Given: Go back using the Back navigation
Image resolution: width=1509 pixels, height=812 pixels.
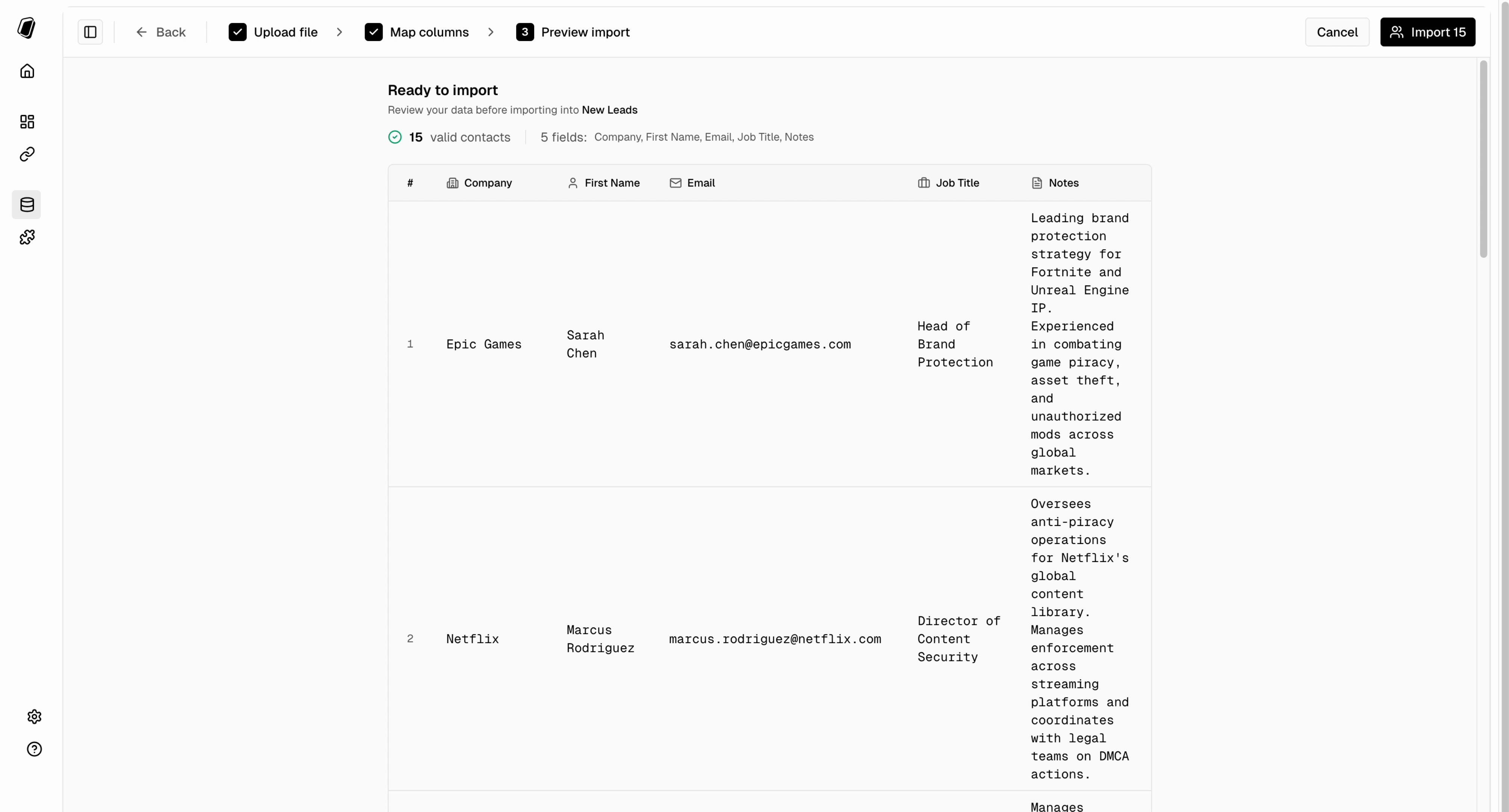Looking at the screenshot, I should (x=161, y=32).
